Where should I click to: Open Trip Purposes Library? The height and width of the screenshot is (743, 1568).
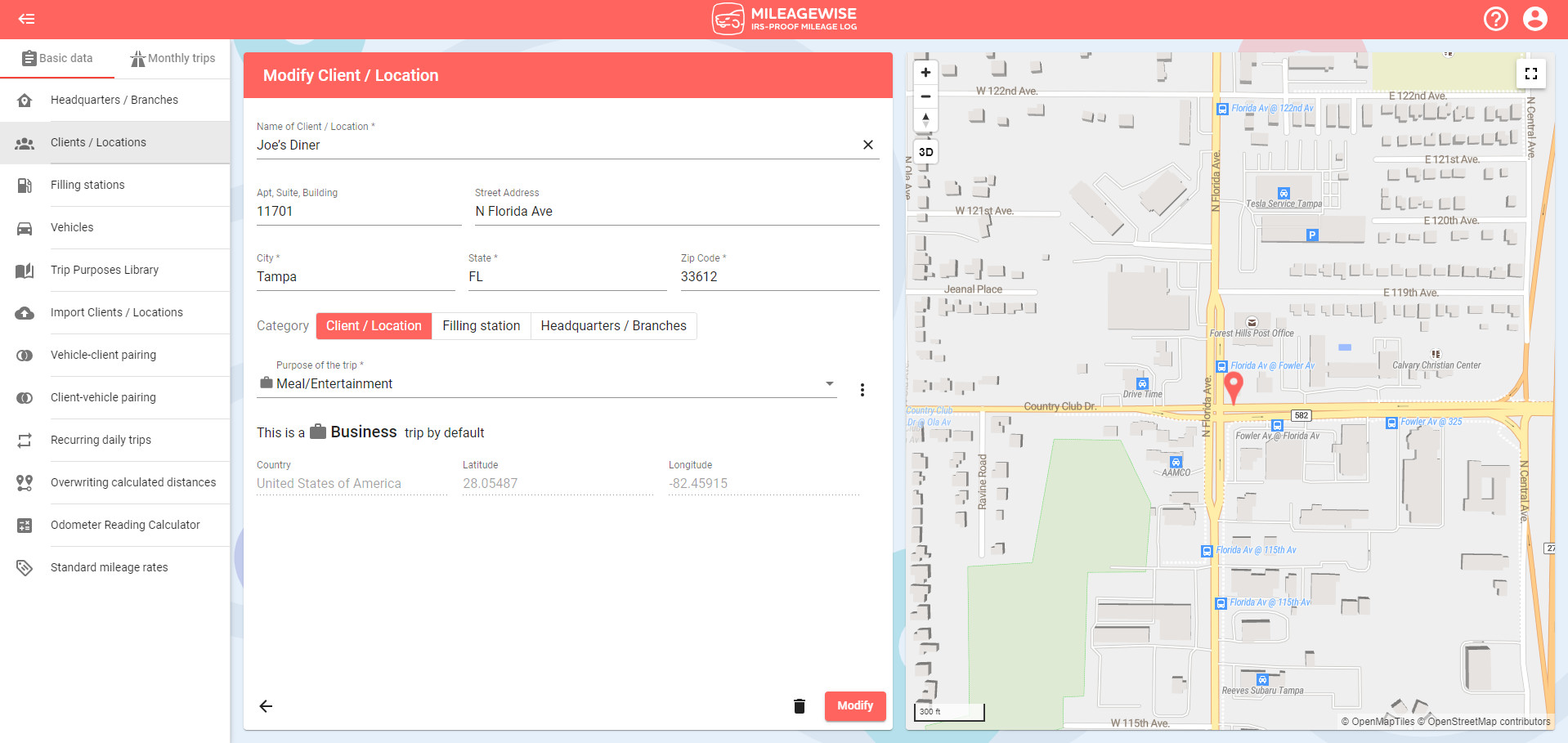tap(114, 270)
